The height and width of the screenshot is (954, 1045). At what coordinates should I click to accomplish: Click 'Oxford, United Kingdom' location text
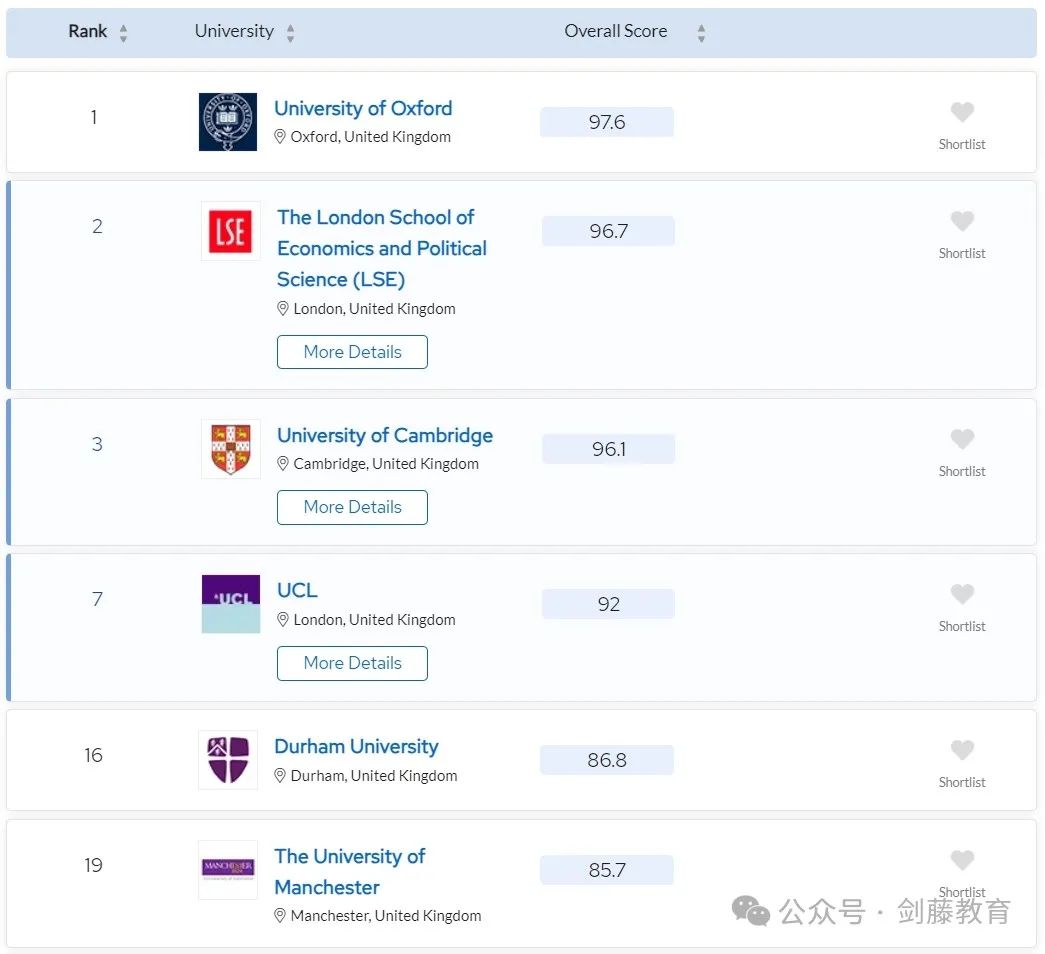coord(371,137)
